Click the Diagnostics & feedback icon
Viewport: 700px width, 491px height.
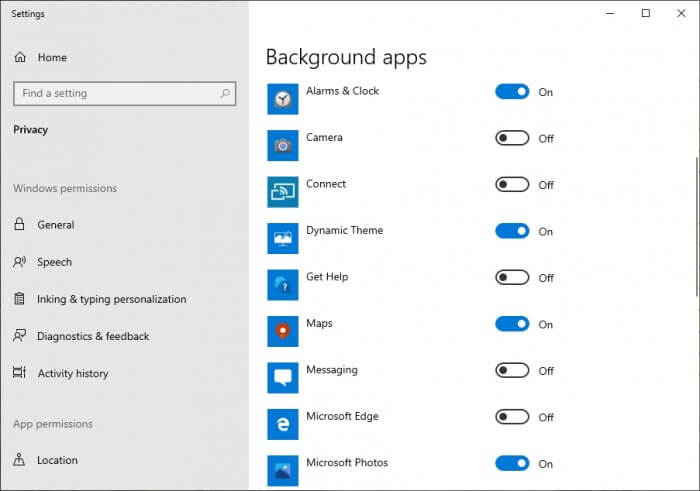pos(20,336)
